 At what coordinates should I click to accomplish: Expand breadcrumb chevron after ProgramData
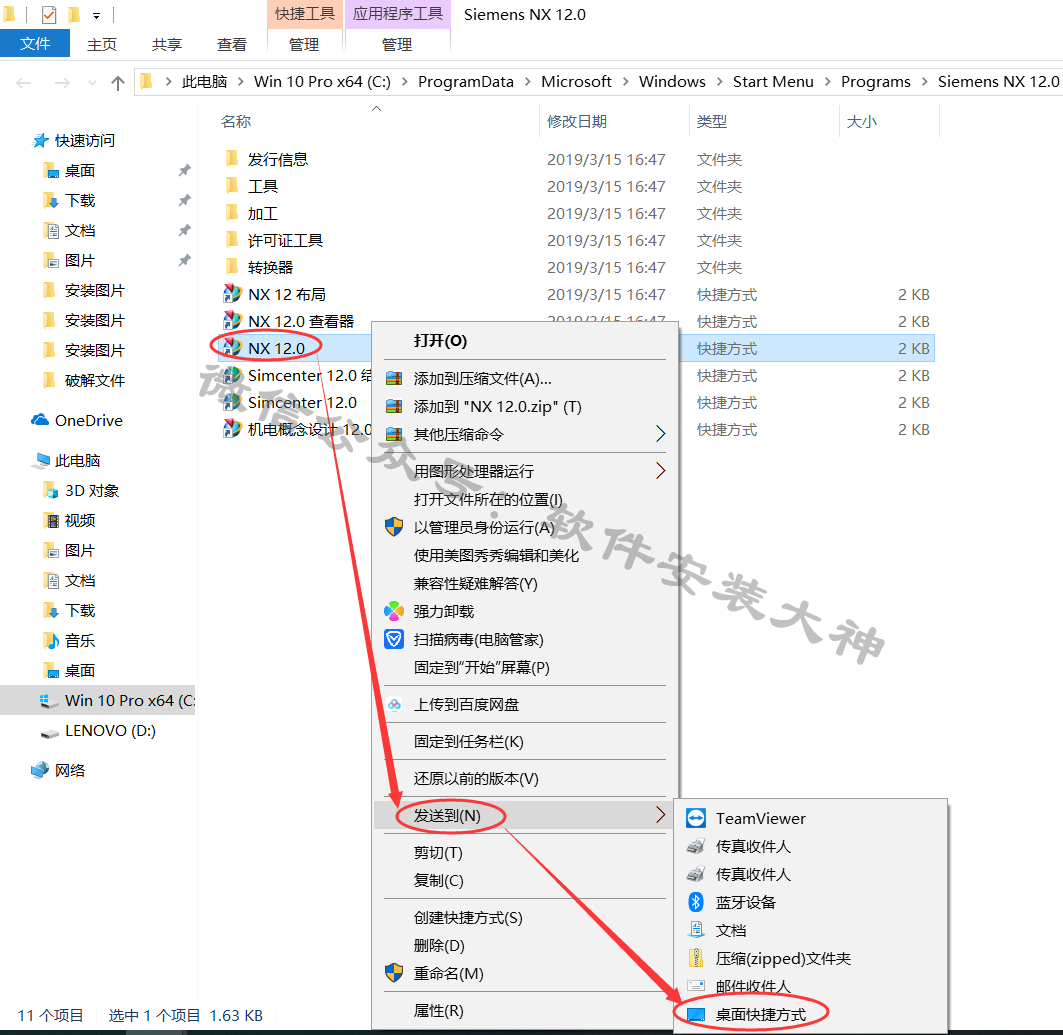click(527, 82)
